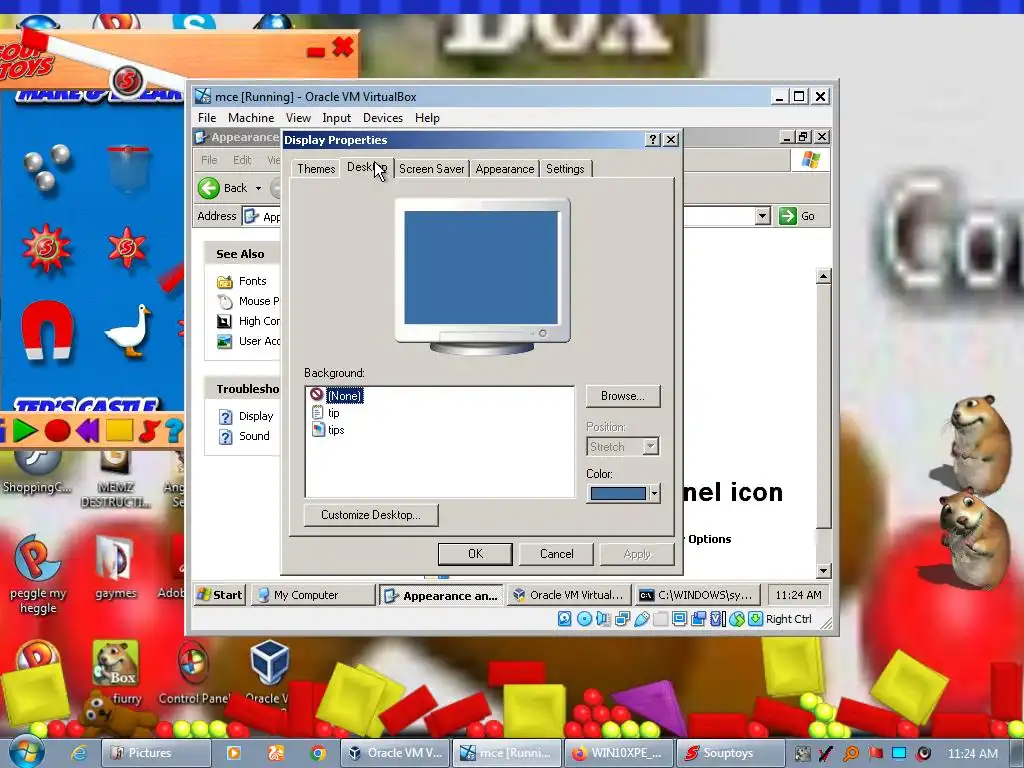1024x768 pixels.
Task: Open the Color dropdown arrow in Display Properties
Action: tap(654, 494)
